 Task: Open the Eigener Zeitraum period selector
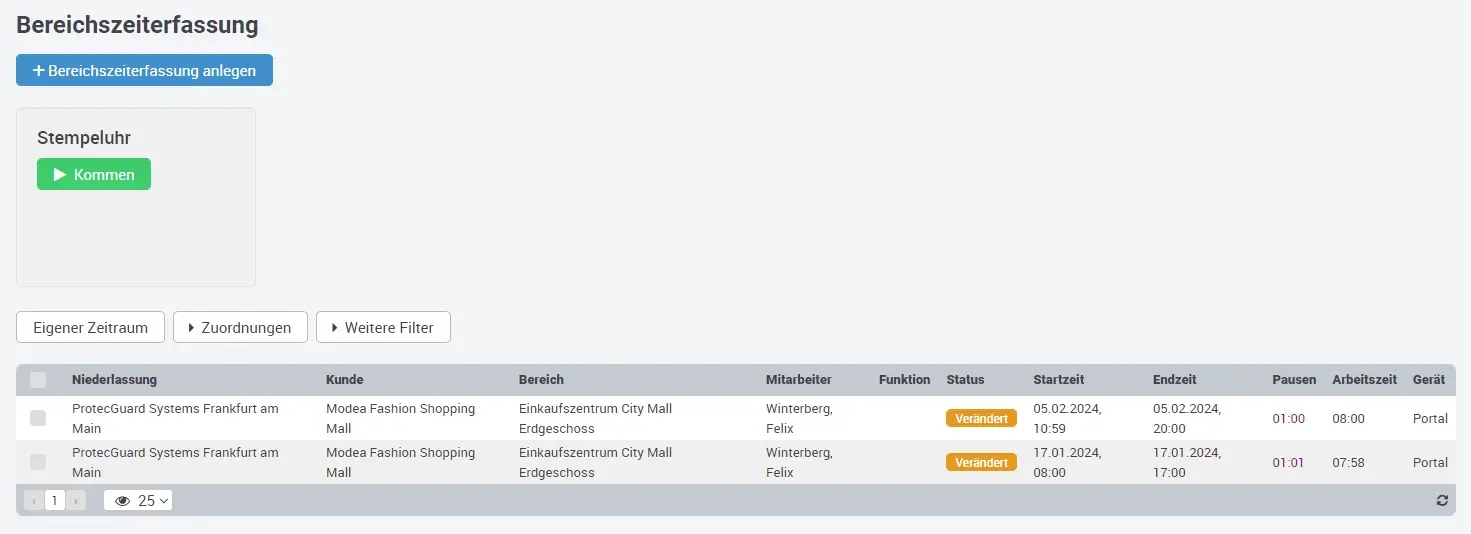[x=90, y=327]
